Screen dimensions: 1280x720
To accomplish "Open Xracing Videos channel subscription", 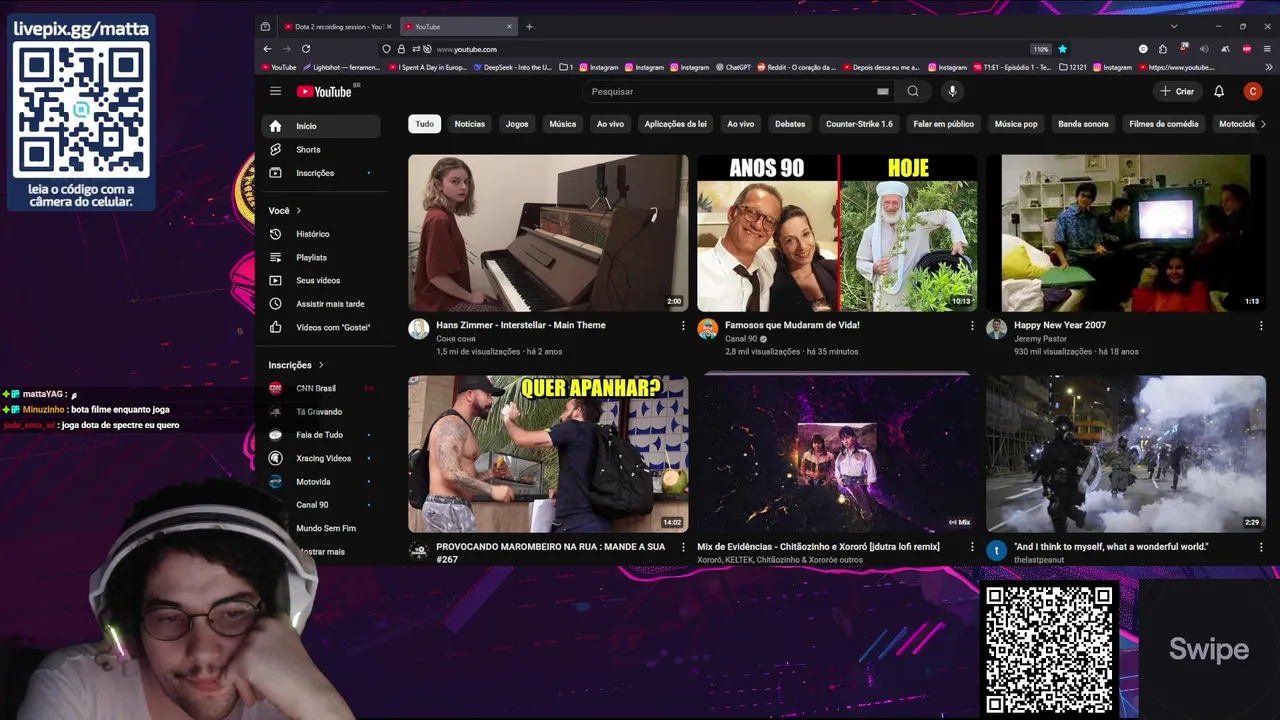I will click(x=321, y=458).
